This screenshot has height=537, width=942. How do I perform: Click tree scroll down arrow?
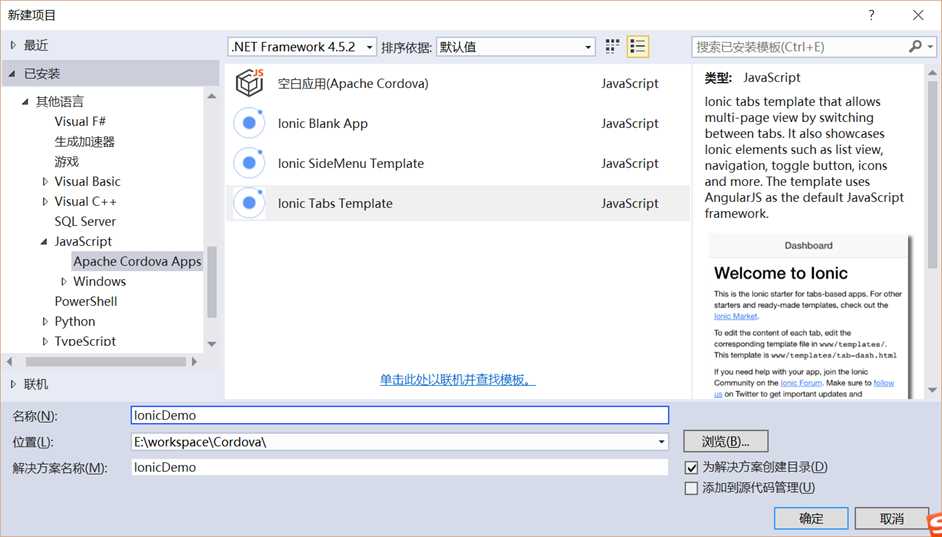point(211,344)
